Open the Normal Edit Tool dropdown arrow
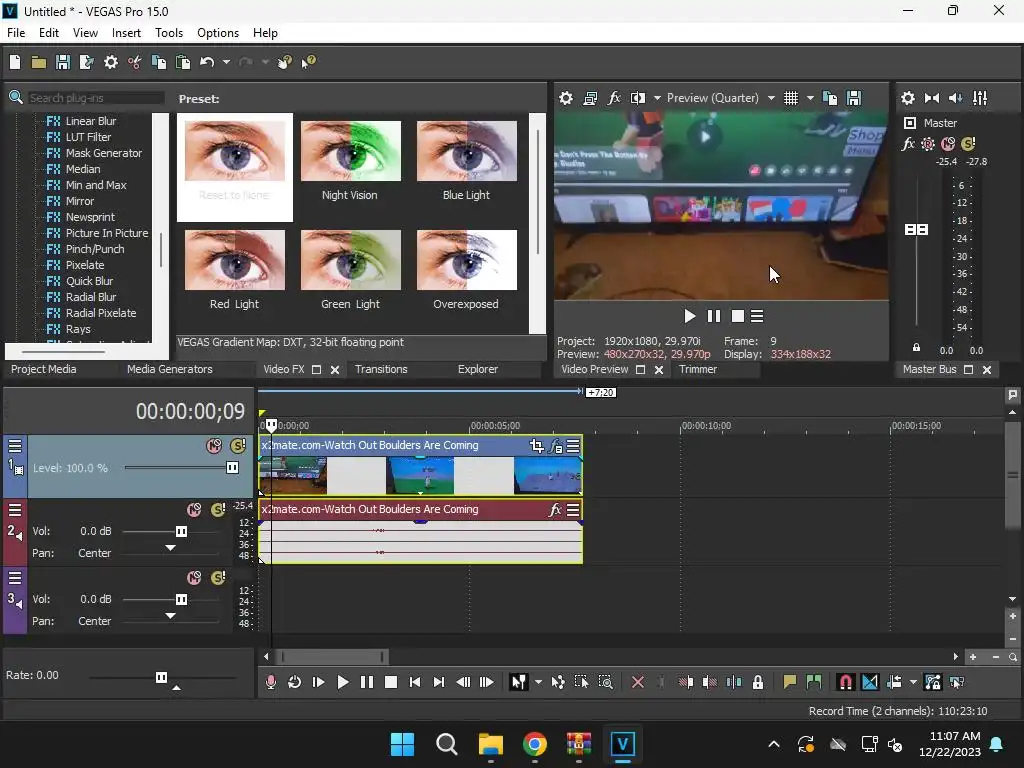Image resolution: width=1024 pixels, height=768 pixels. [538, 682]
